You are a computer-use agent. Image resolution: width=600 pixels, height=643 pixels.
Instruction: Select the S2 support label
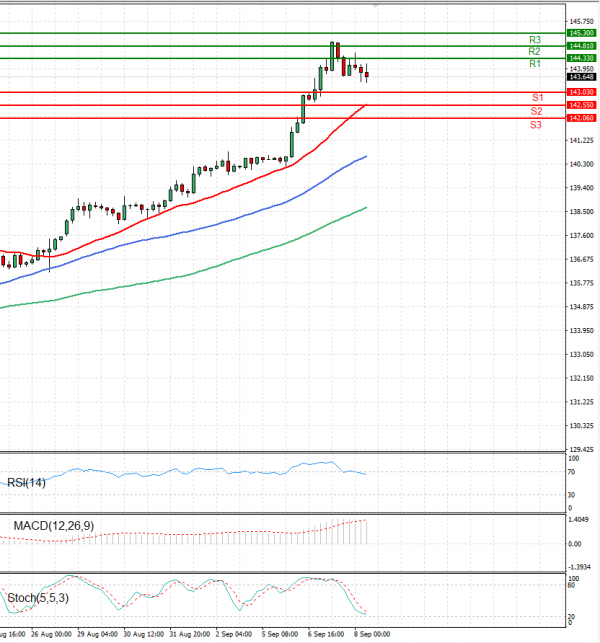coord(536,111)
